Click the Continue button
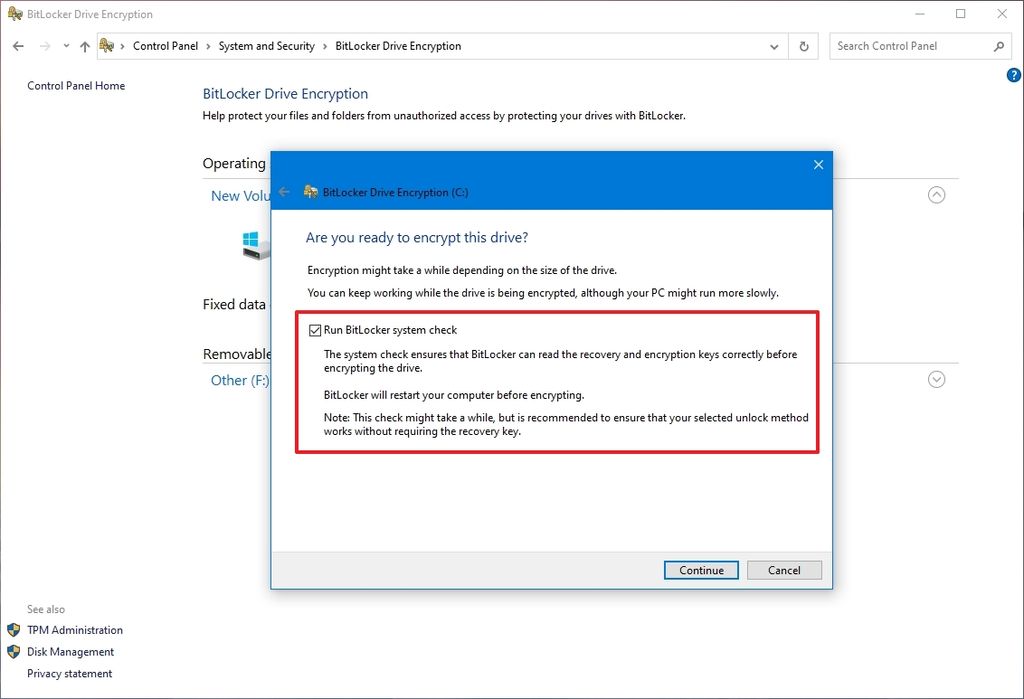The width and height of the screenshot is (1024, 699). 701,570
